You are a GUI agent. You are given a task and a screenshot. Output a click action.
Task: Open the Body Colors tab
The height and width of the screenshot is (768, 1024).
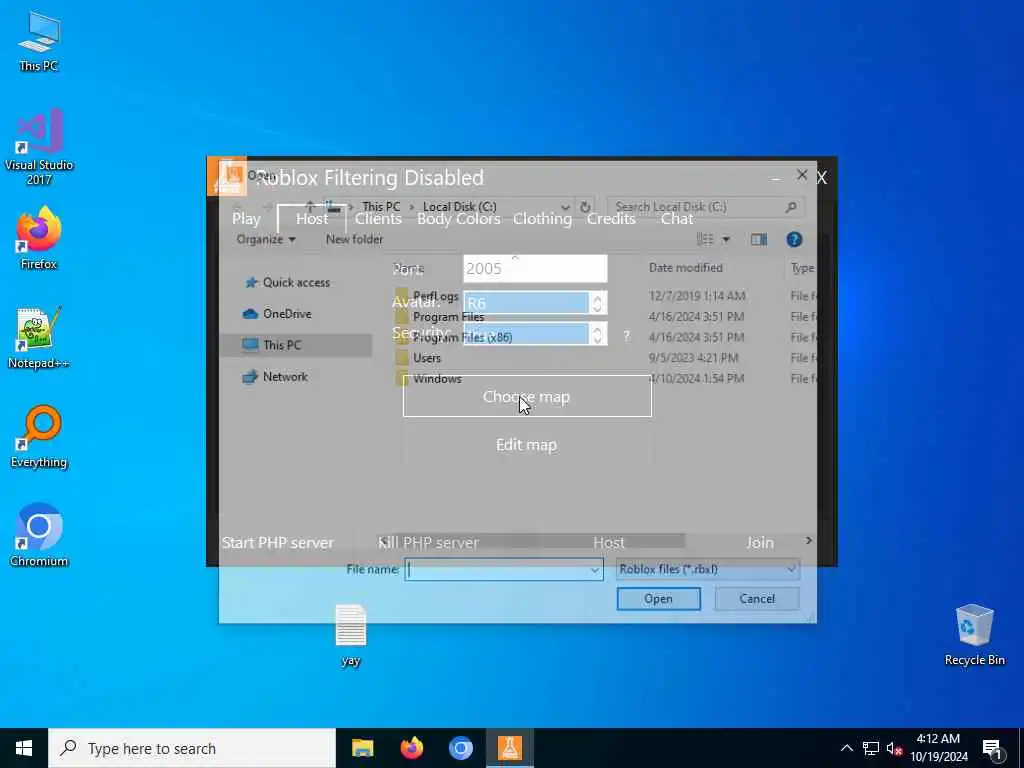point(458,219)
